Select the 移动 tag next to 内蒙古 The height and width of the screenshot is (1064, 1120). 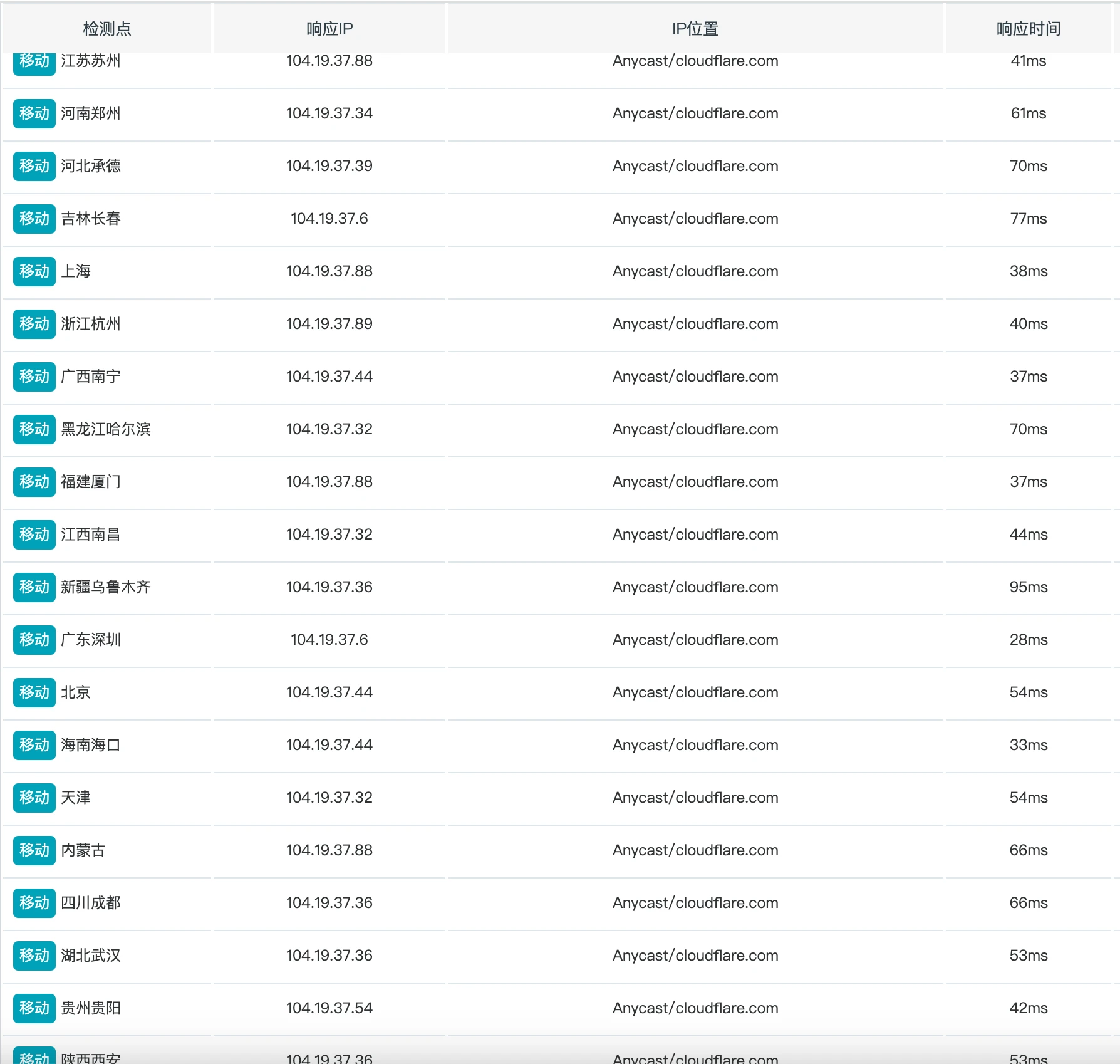coord(34,850)
